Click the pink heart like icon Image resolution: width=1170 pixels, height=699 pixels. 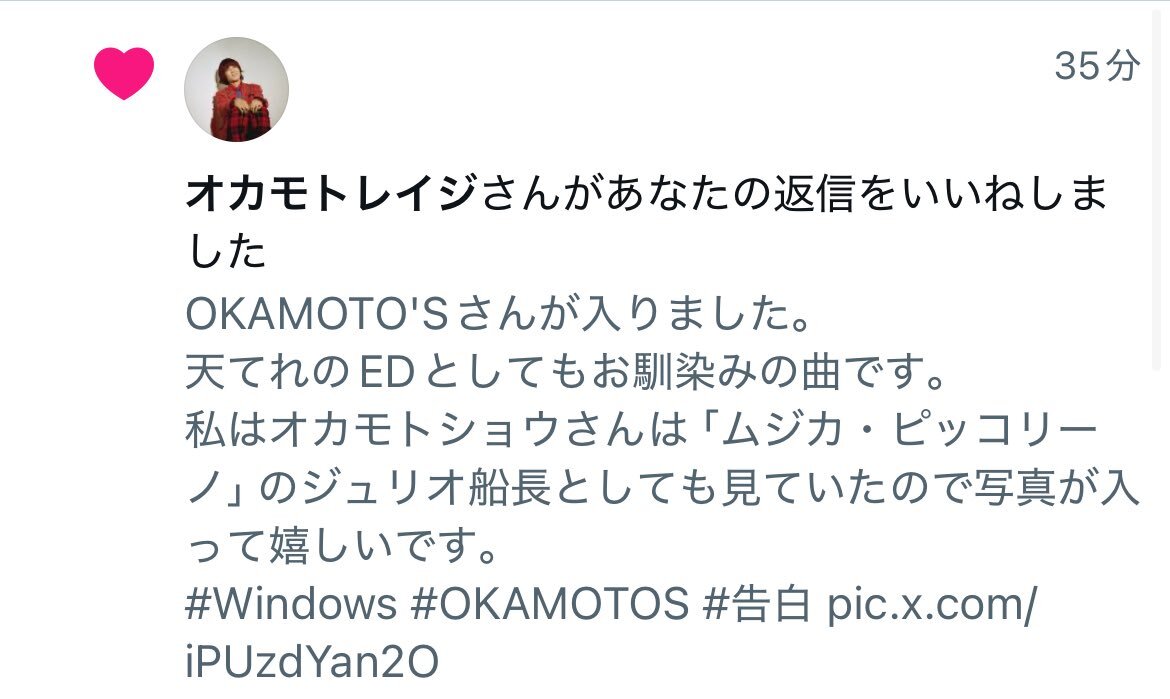[x=124, y=72]
